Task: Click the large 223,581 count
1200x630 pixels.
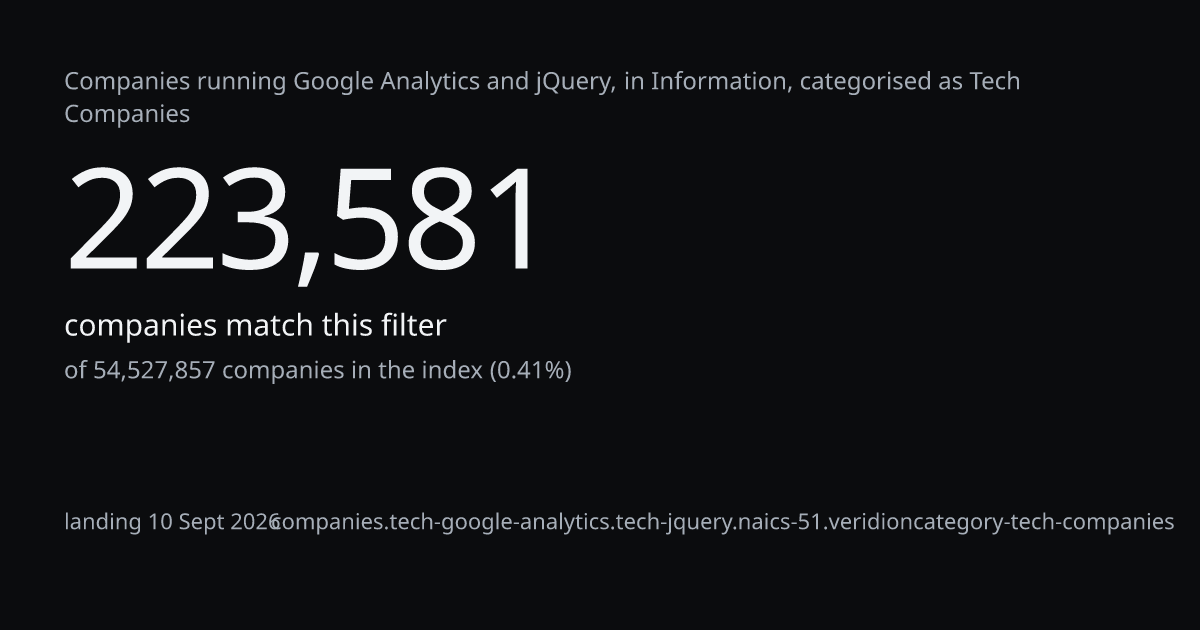Action: coord(304,220)
